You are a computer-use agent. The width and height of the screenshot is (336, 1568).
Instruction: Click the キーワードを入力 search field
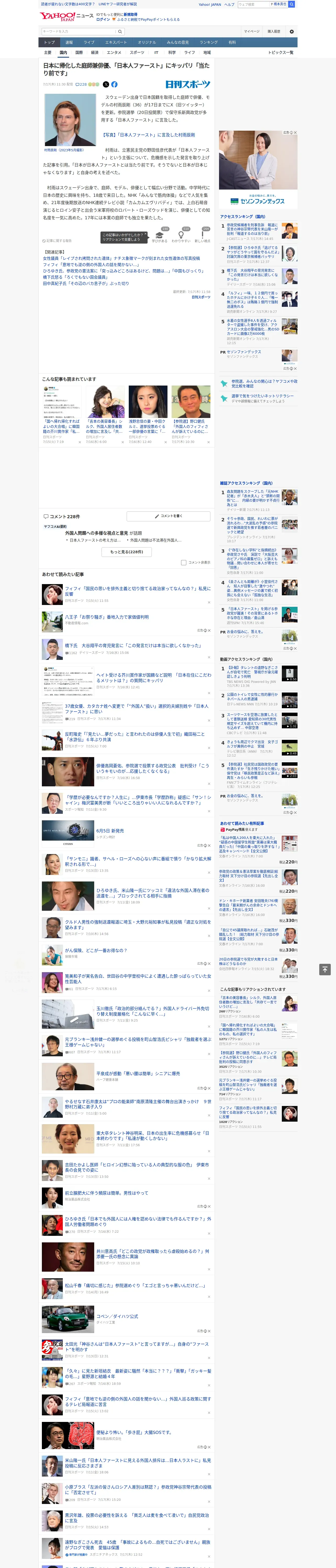(x=79, y=32)
